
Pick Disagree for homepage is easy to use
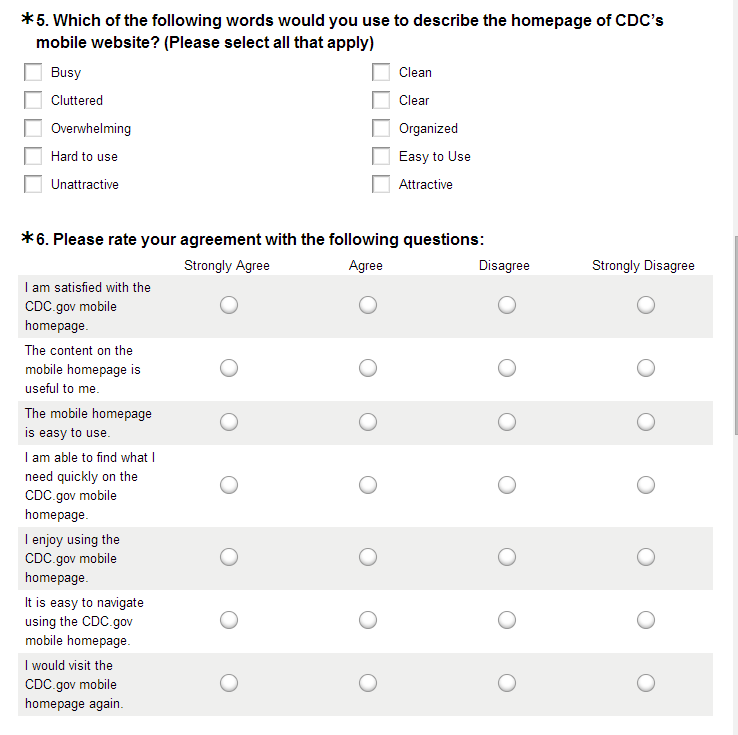point(507,422)
